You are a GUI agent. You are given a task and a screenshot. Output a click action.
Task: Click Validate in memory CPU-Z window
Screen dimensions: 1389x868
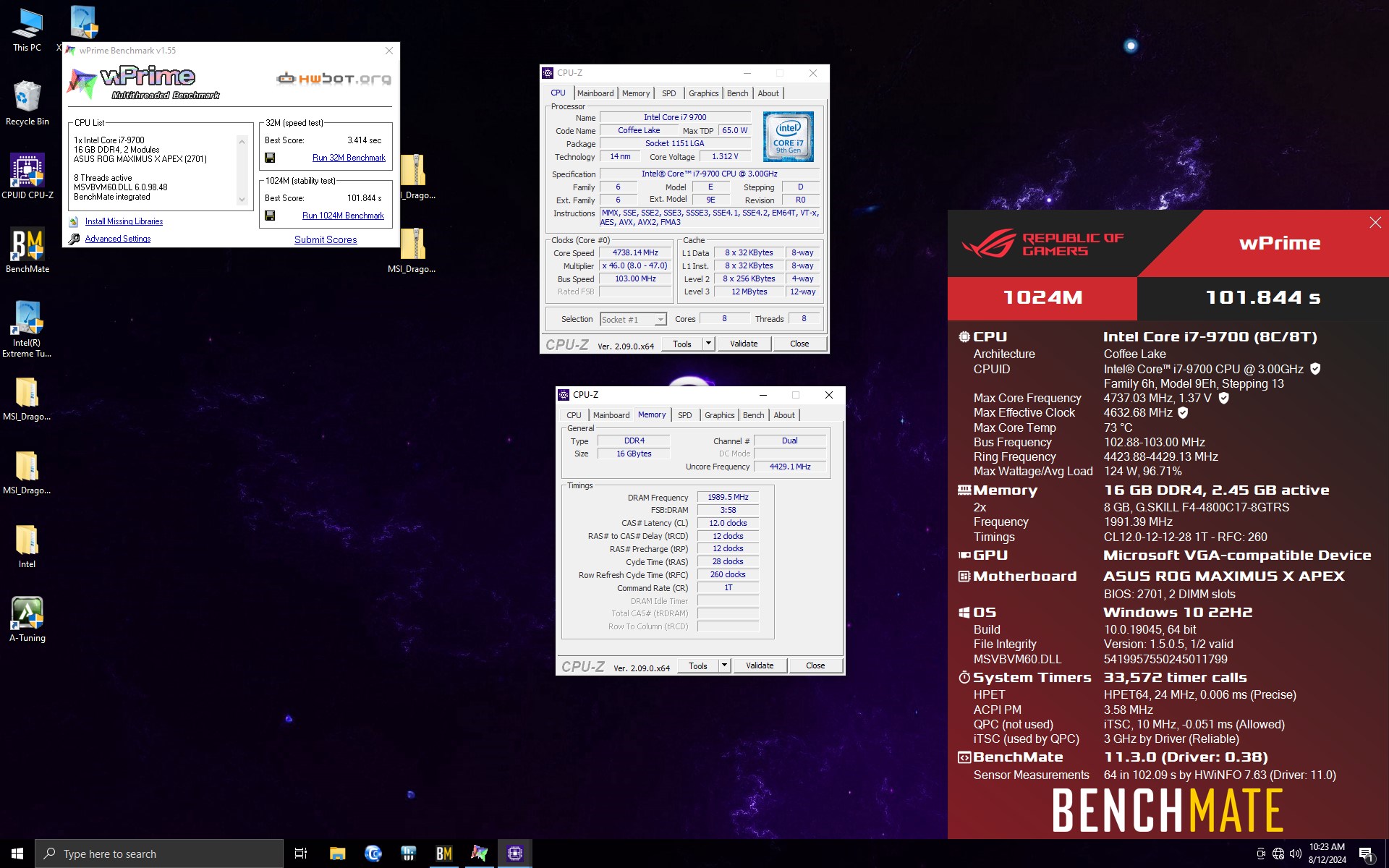760,665
